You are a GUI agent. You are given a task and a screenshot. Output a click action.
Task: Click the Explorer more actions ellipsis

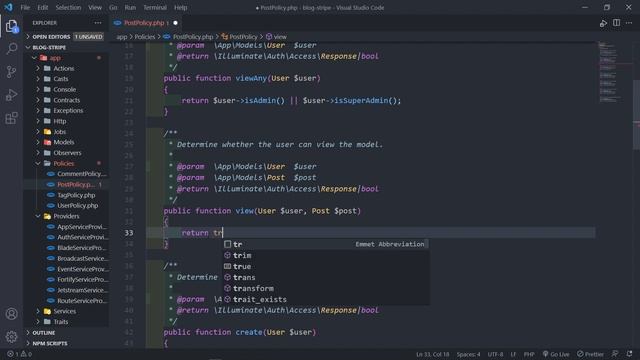pos(98,23)
